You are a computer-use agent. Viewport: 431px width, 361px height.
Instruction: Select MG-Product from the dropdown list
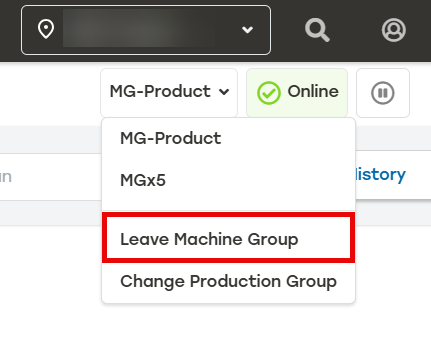pyautogui.click(x=228, y=138)
